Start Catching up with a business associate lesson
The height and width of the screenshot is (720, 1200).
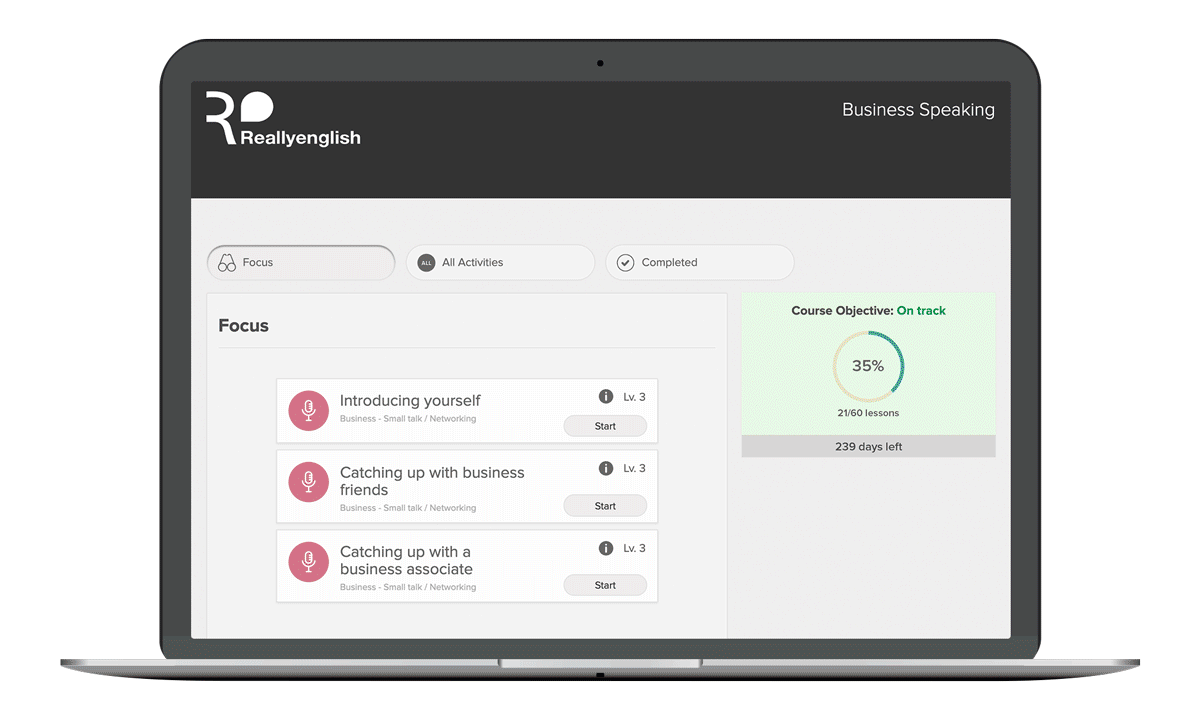605,586
